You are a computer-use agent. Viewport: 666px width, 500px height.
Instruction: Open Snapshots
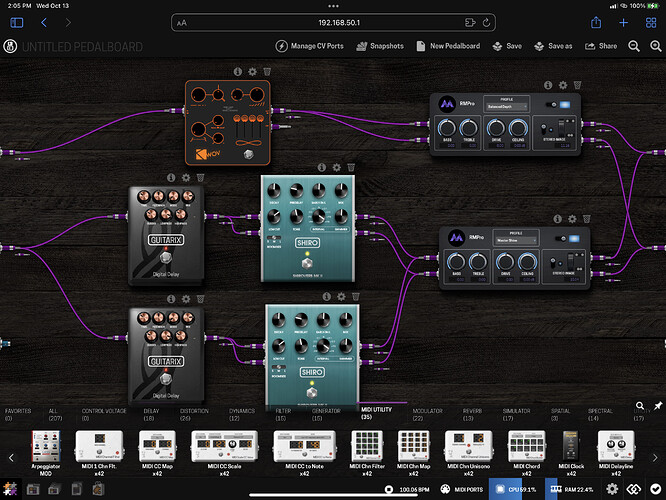[380, 46]
